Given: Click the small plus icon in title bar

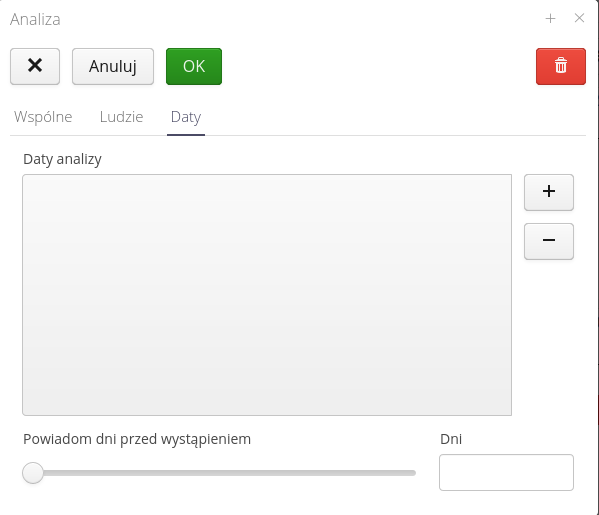Looking at the screenshot, I should pos(550,18).
